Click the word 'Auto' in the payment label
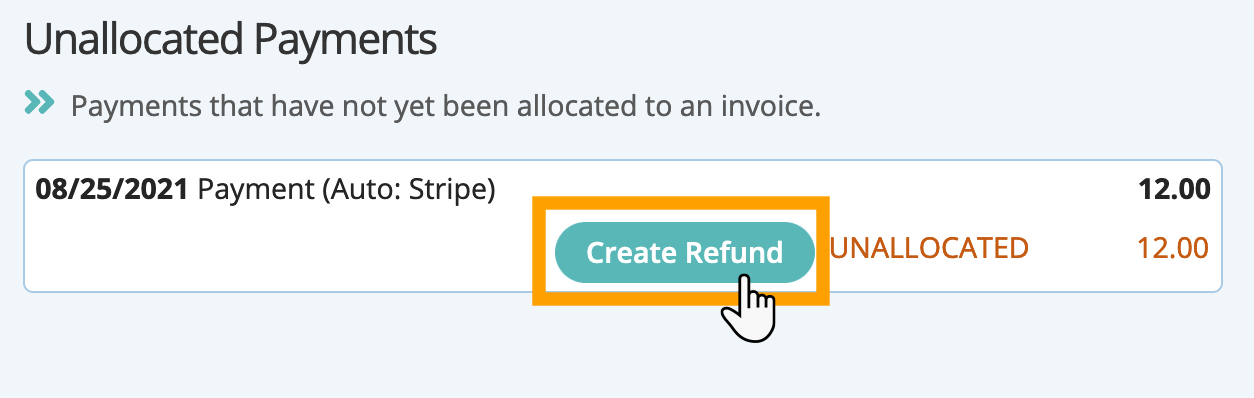This screenshot has width=1254, height=398. click(376, 189)
